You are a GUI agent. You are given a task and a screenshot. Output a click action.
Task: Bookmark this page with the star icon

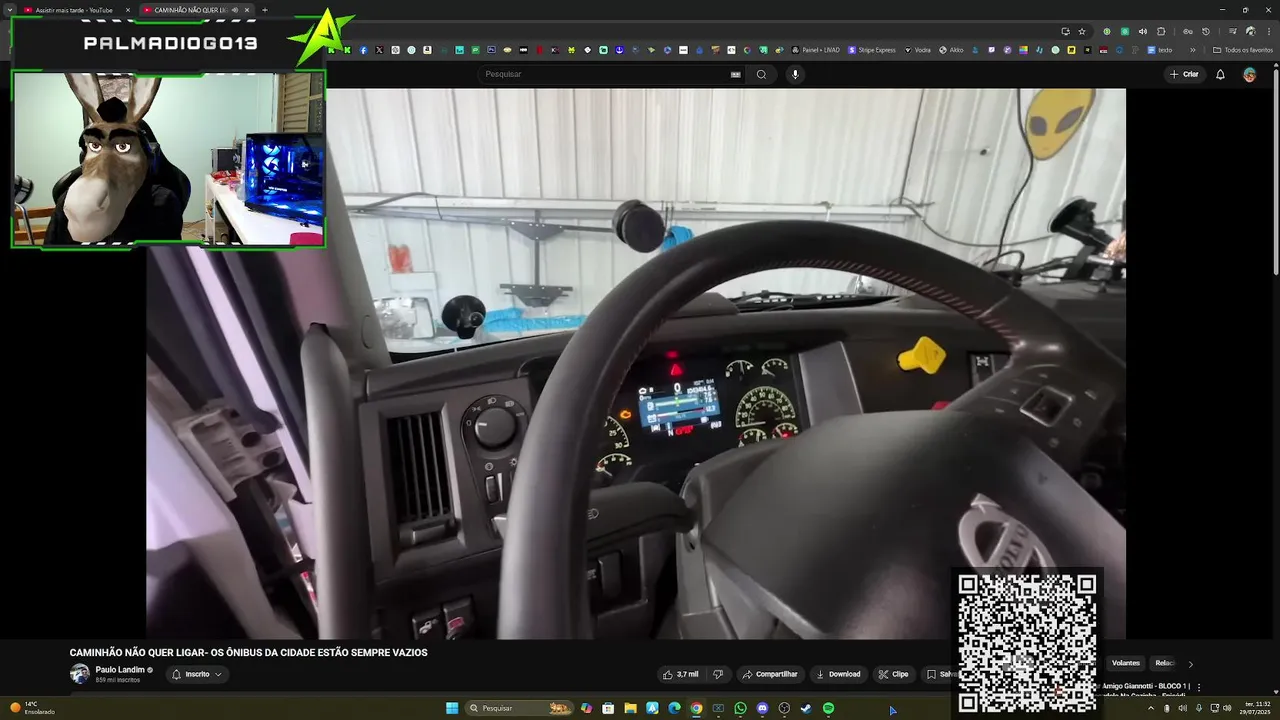pos(1082,32)
